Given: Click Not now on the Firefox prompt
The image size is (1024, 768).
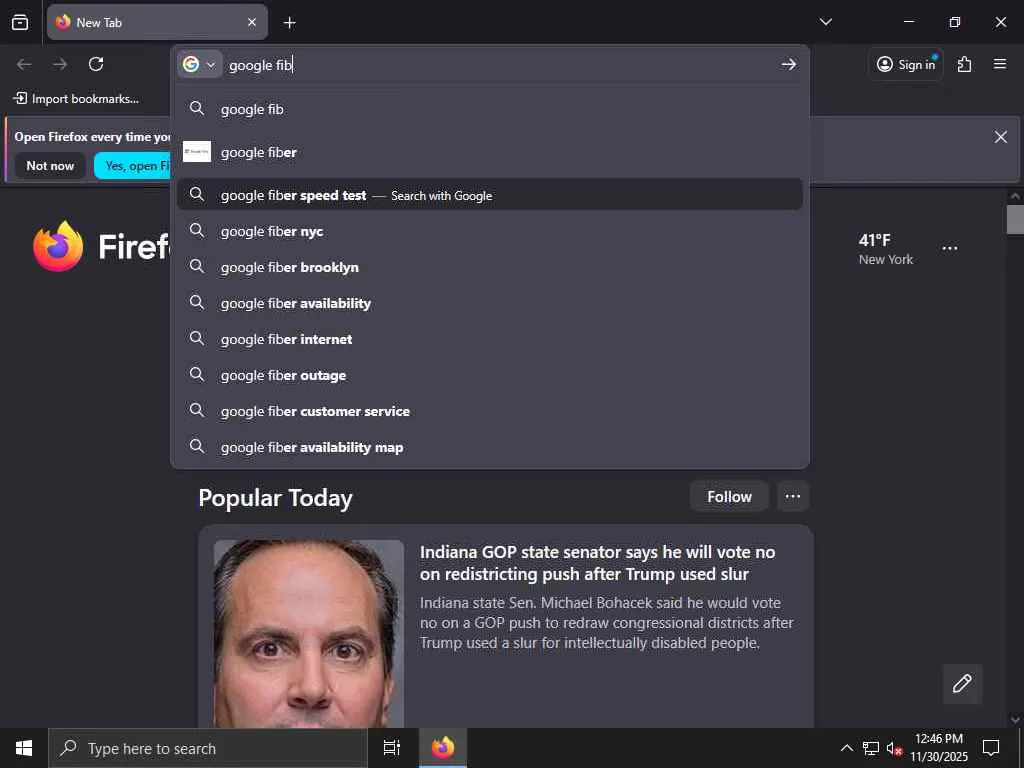Looking at the screenshot, I should (x=50, y=165).
